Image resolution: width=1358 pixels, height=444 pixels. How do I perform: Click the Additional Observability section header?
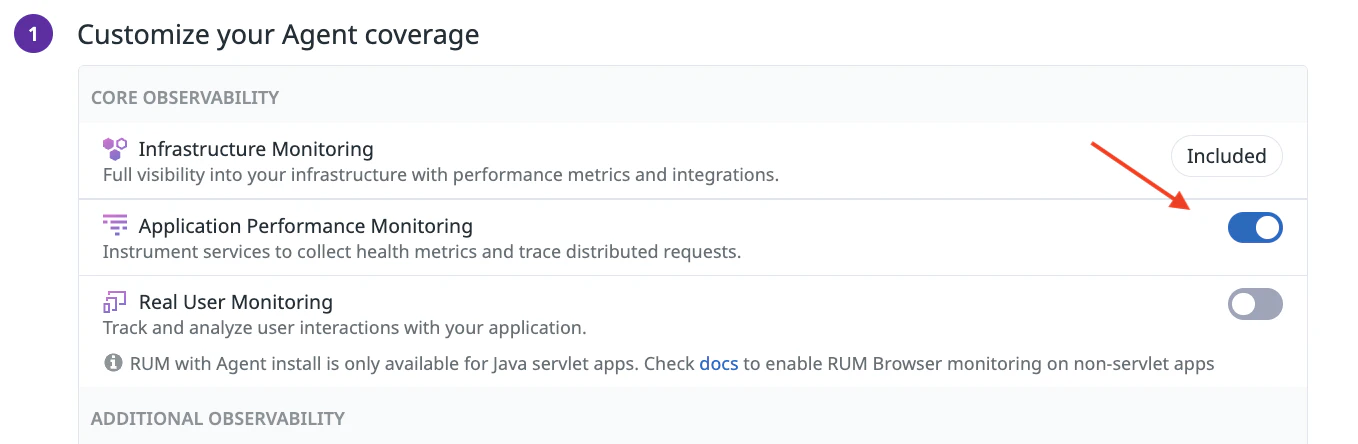218,418
